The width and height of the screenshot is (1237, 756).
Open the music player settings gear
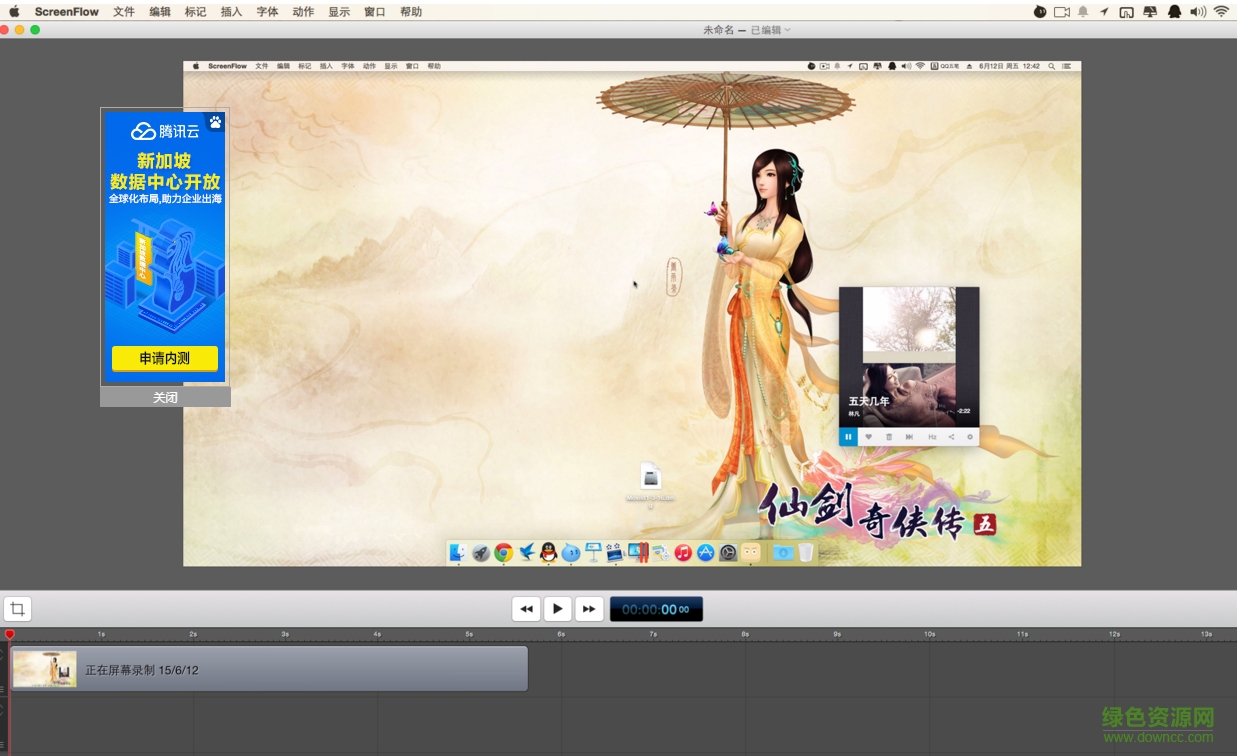click(970, 437)
